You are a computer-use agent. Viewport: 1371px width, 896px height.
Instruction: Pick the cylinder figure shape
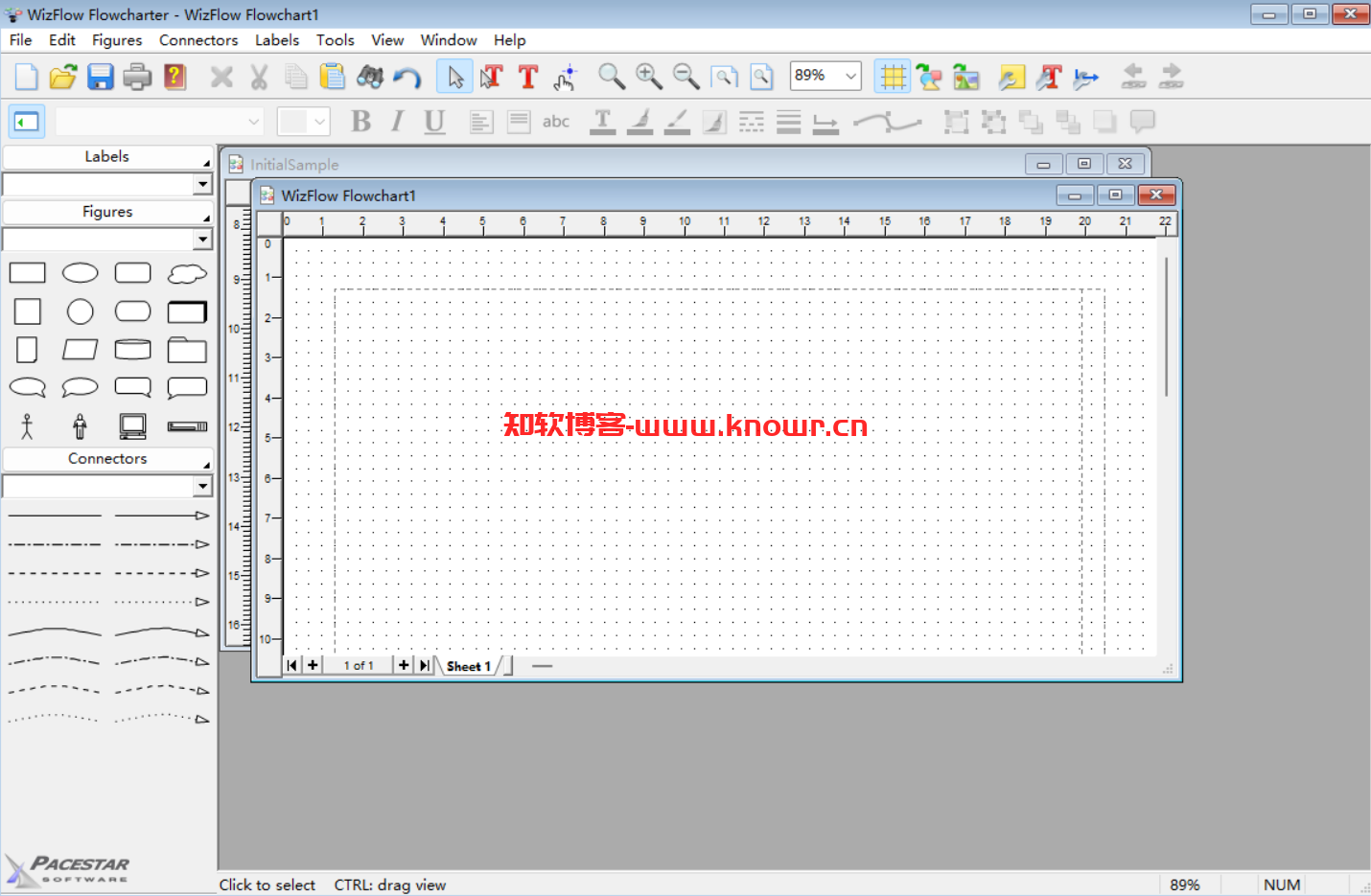coord(132,350)
